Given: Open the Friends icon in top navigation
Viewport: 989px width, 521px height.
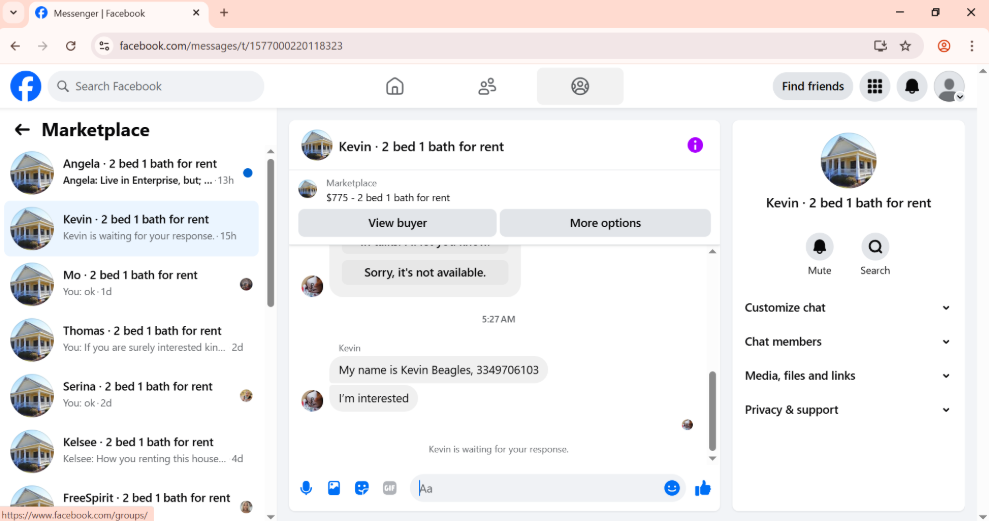Looking at the screenshot, I should coord(487,86).
